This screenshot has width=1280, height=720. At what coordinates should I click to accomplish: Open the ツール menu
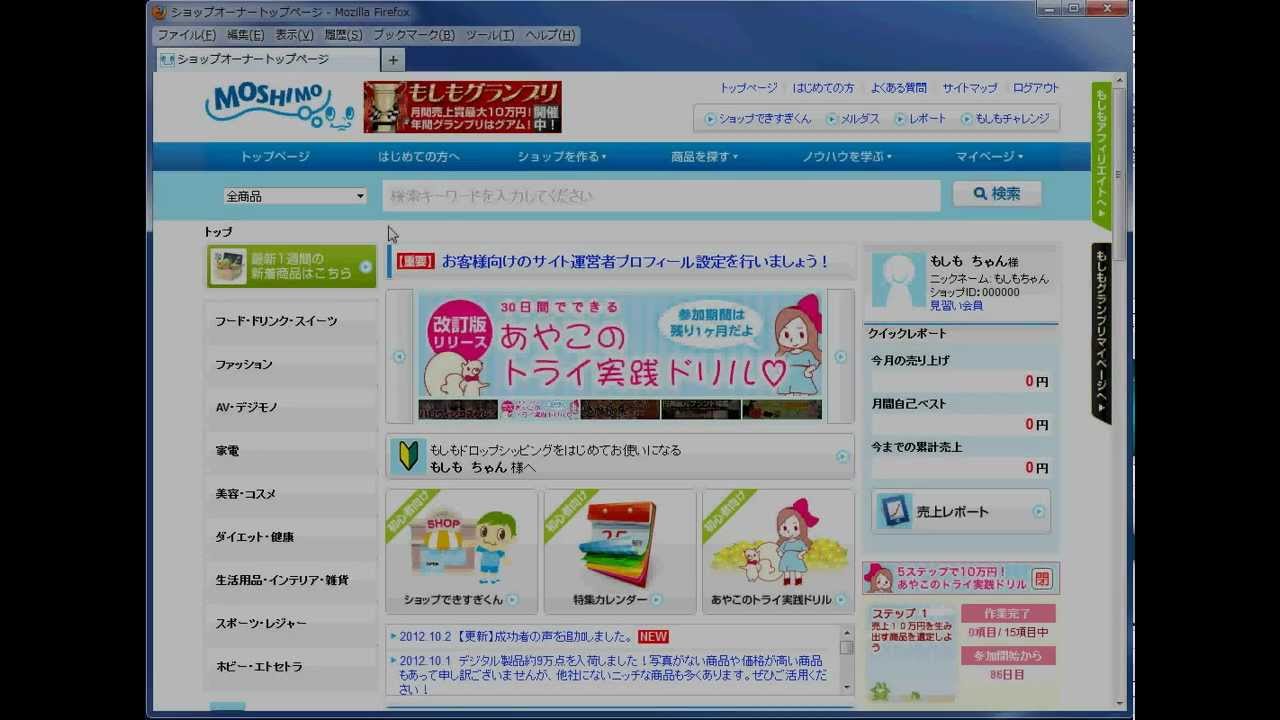pyautogui.click(x=490, y=35)
